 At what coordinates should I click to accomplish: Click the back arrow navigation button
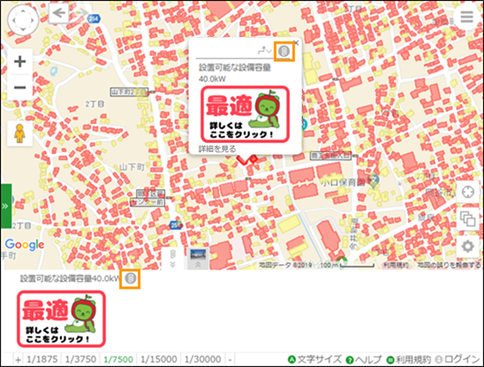pyautogui.click(x=59, y=13)
